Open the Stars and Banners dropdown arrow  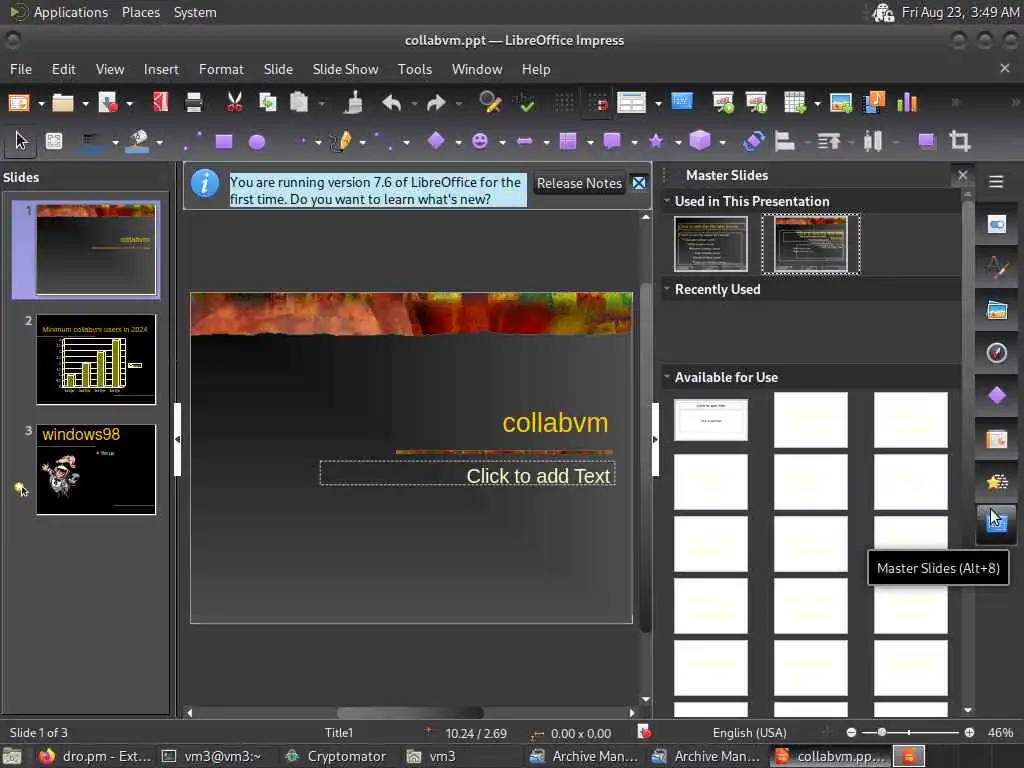[679, 142]
